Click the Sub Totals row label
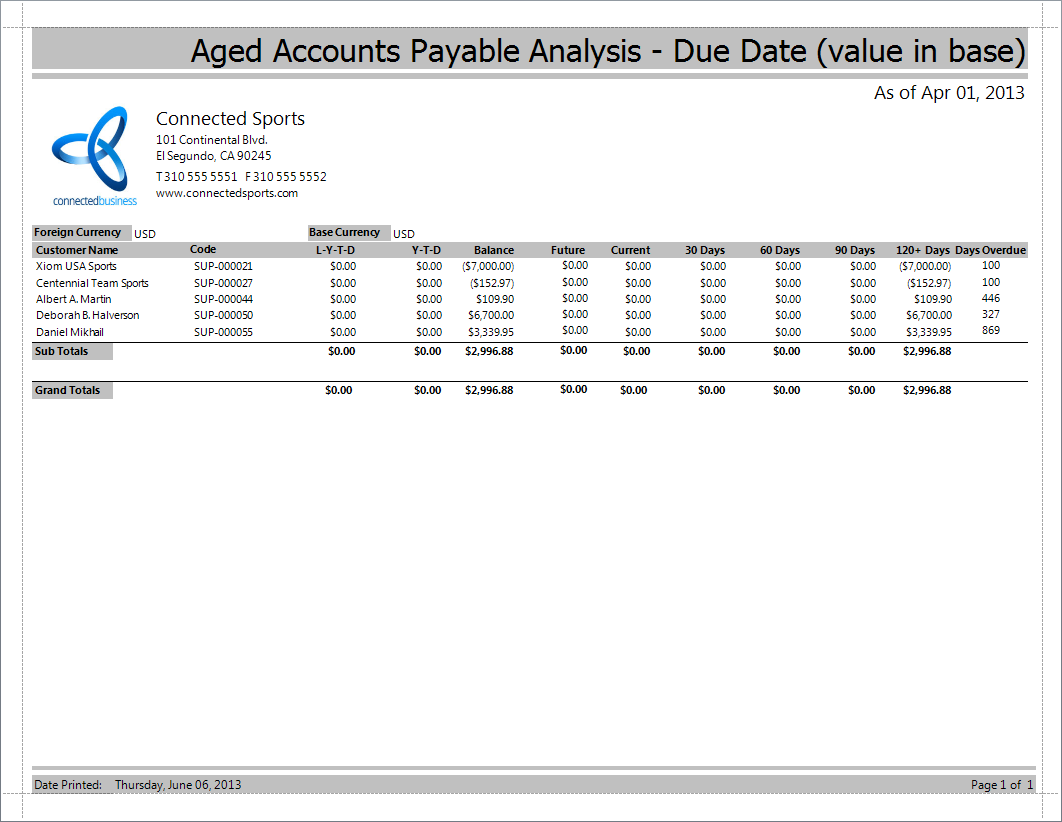 pos(61,351)
